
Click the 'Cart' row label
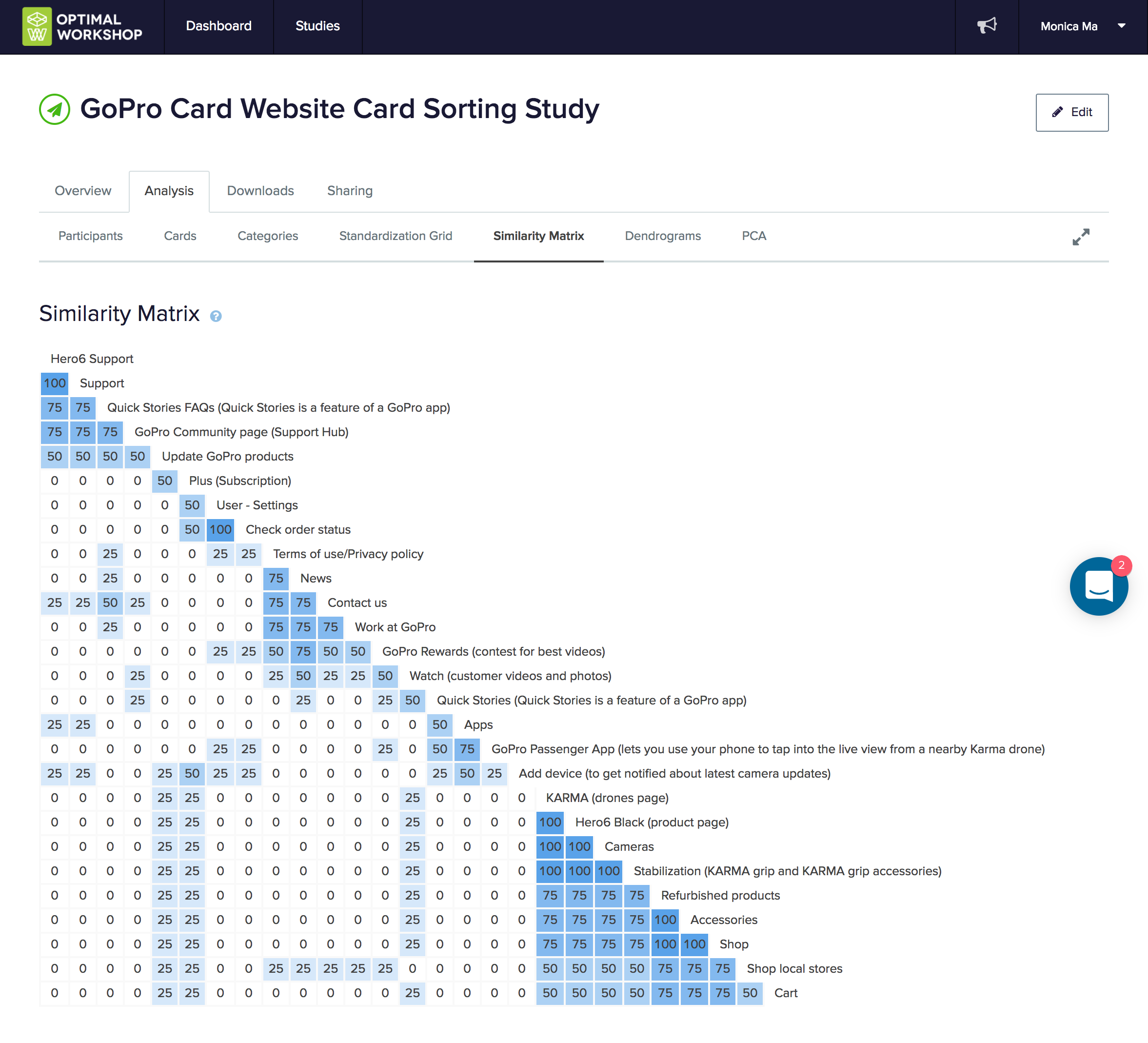click(x=786, y=993)
